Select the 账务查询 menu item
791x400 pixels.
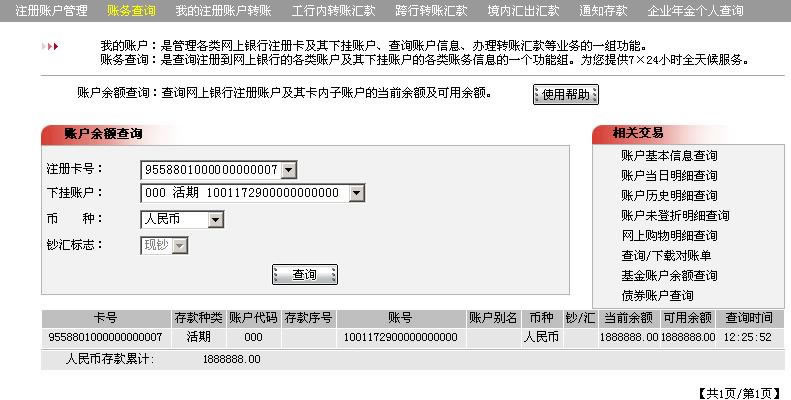132,11
